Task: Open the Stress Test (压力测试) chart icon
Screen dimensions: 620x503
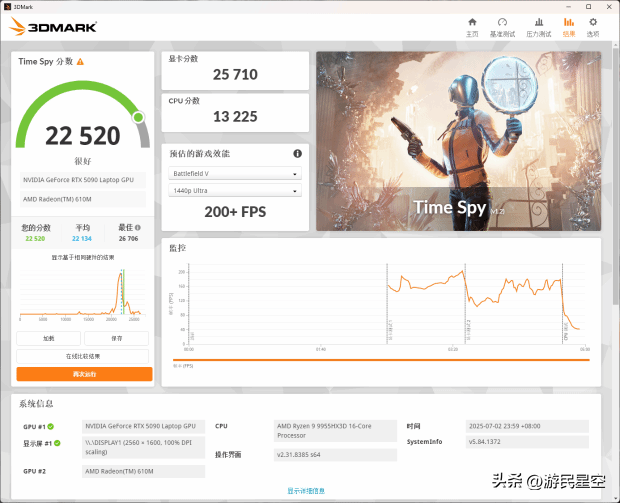Action: tap(539, 22)
